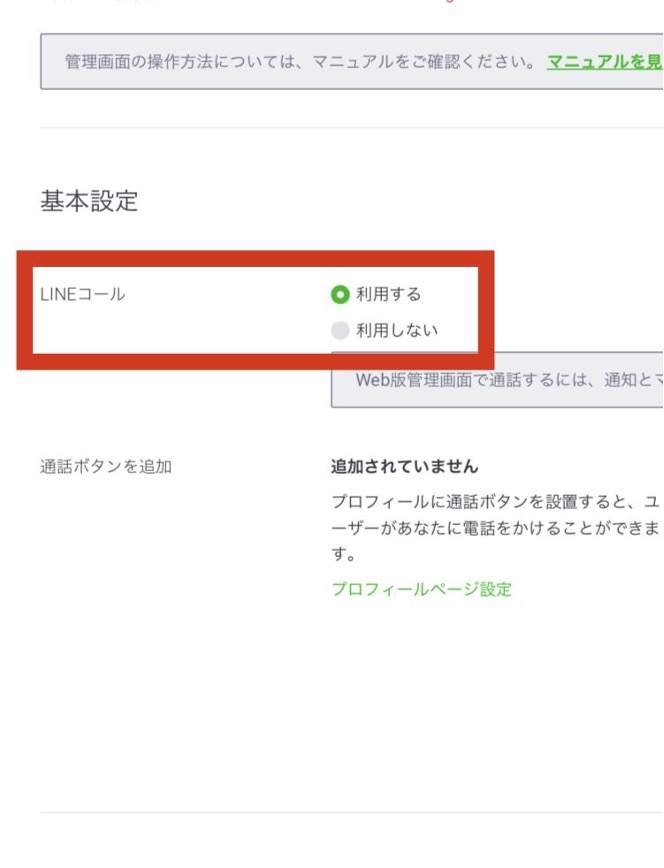Click the 基本設定 section heading
This screenshot has width=664, height=868.
click(89, 201)
